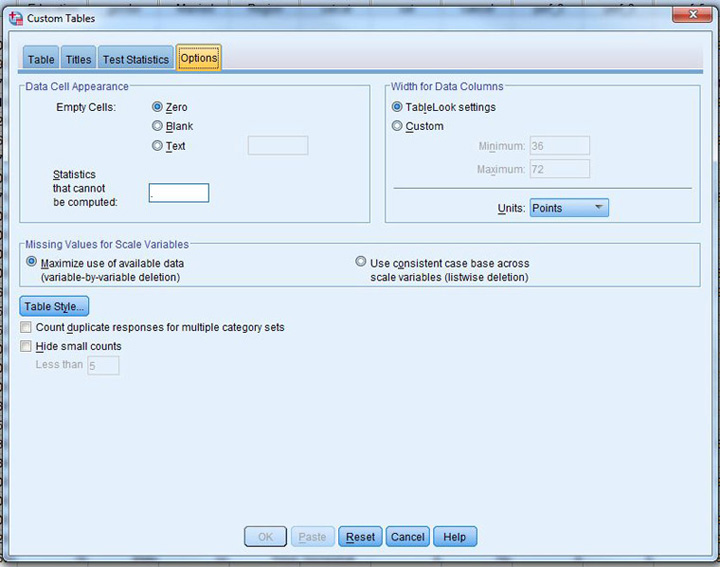Screen dimensions: 720x567
Task: Select Zero for empty cells
Action: 157,107
